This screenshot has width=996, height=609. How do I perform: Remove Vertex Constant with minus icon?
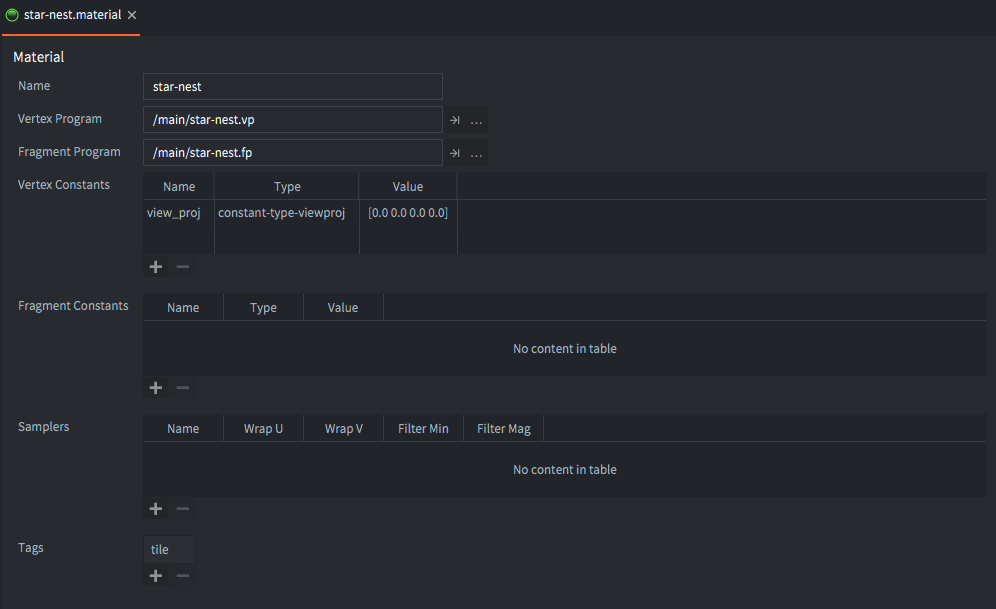[x=183, y=267]
